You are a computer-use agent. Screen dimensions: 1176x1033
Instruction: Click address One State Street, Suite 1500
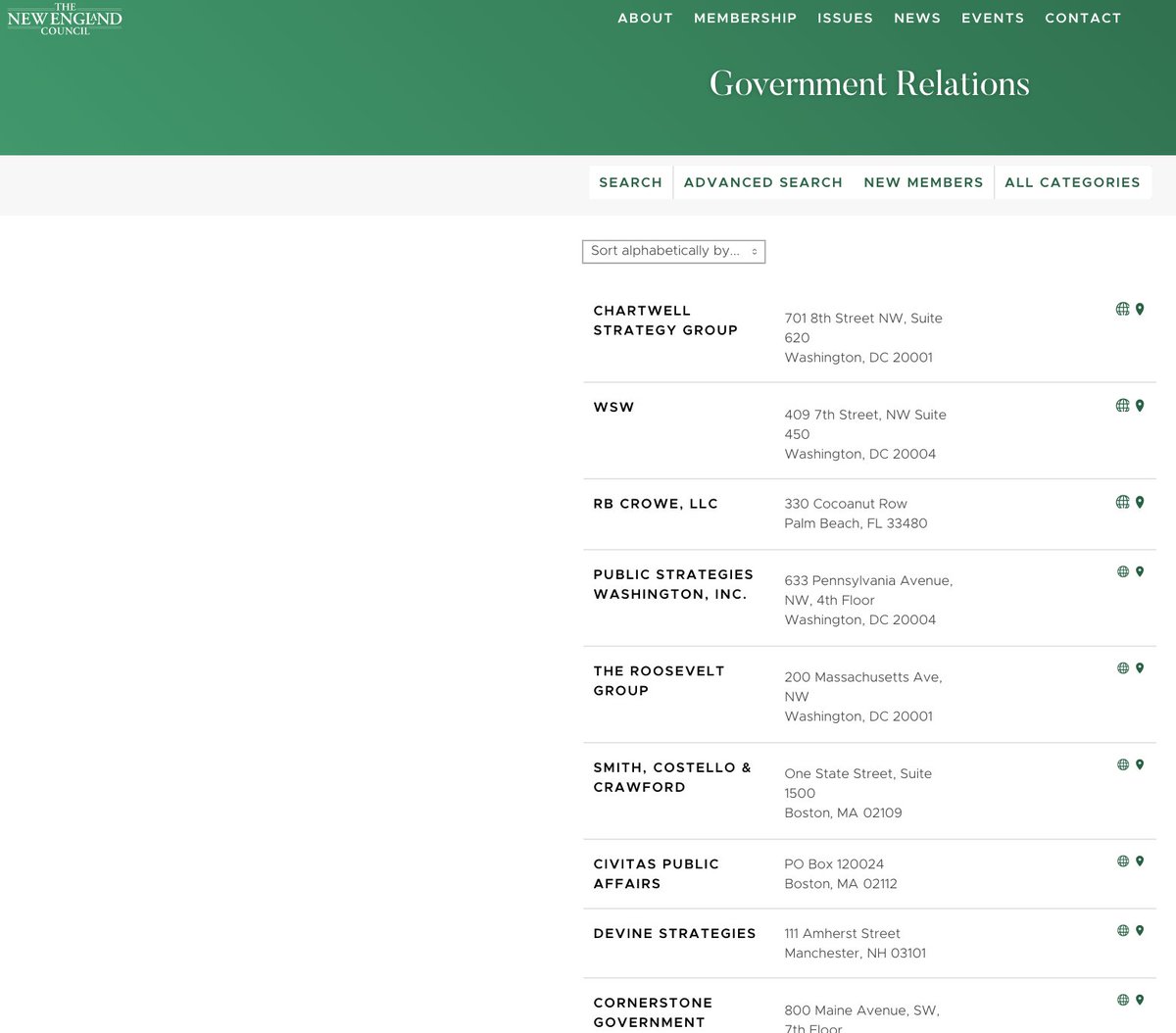click(x=857, y=783)
